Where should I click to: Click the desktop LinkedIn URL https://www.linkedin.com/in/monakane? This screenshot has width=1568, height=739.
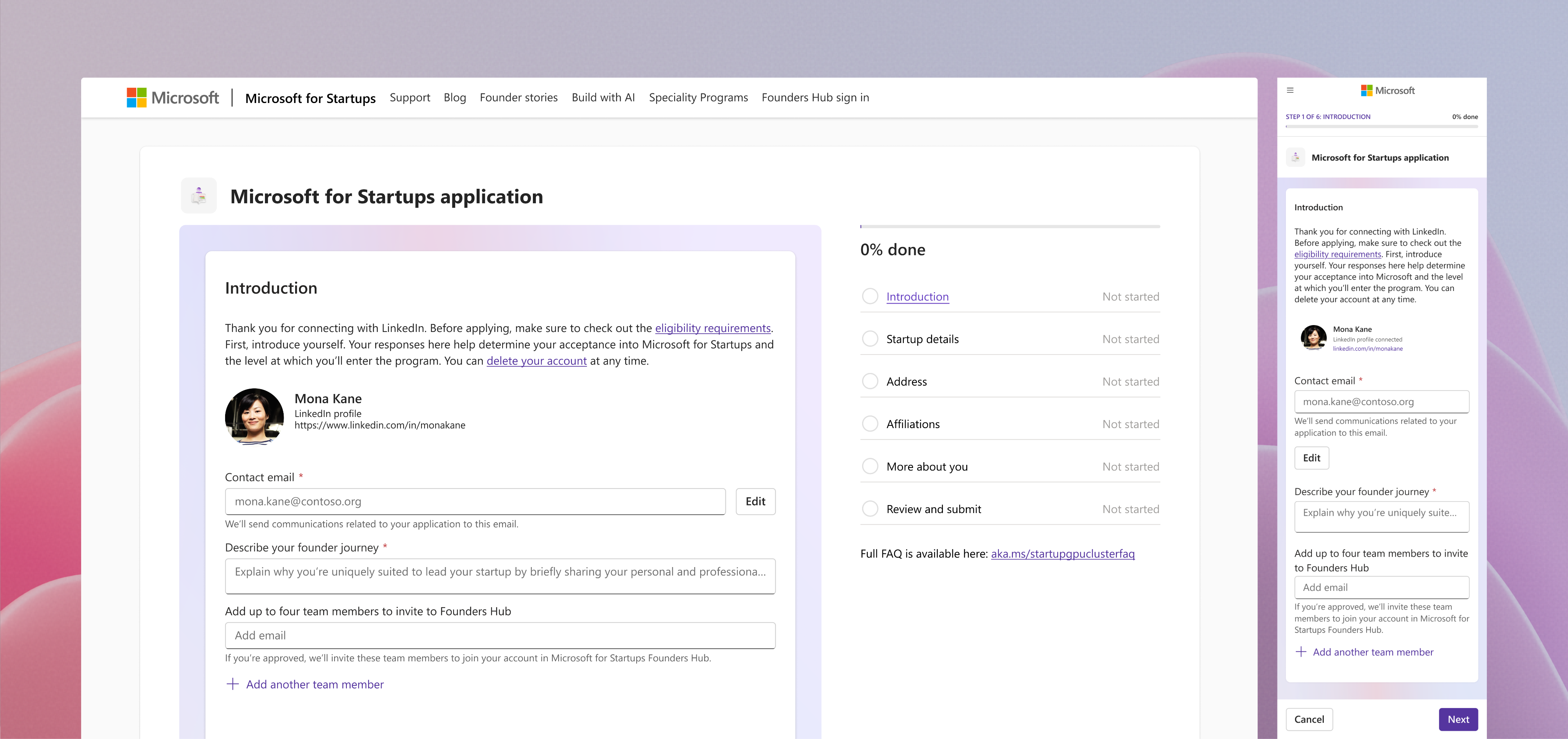pyautogui.click(x=380, y=425)
